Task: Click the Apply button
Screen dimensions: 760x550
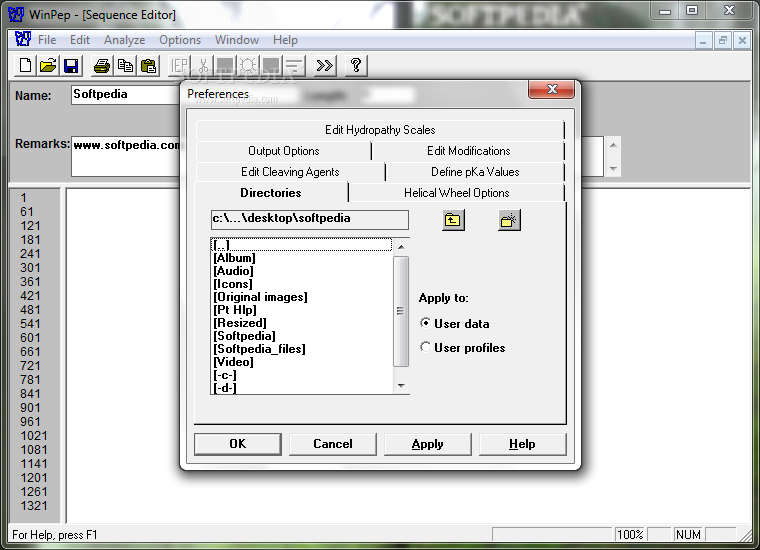Action: tap(428, 444)
